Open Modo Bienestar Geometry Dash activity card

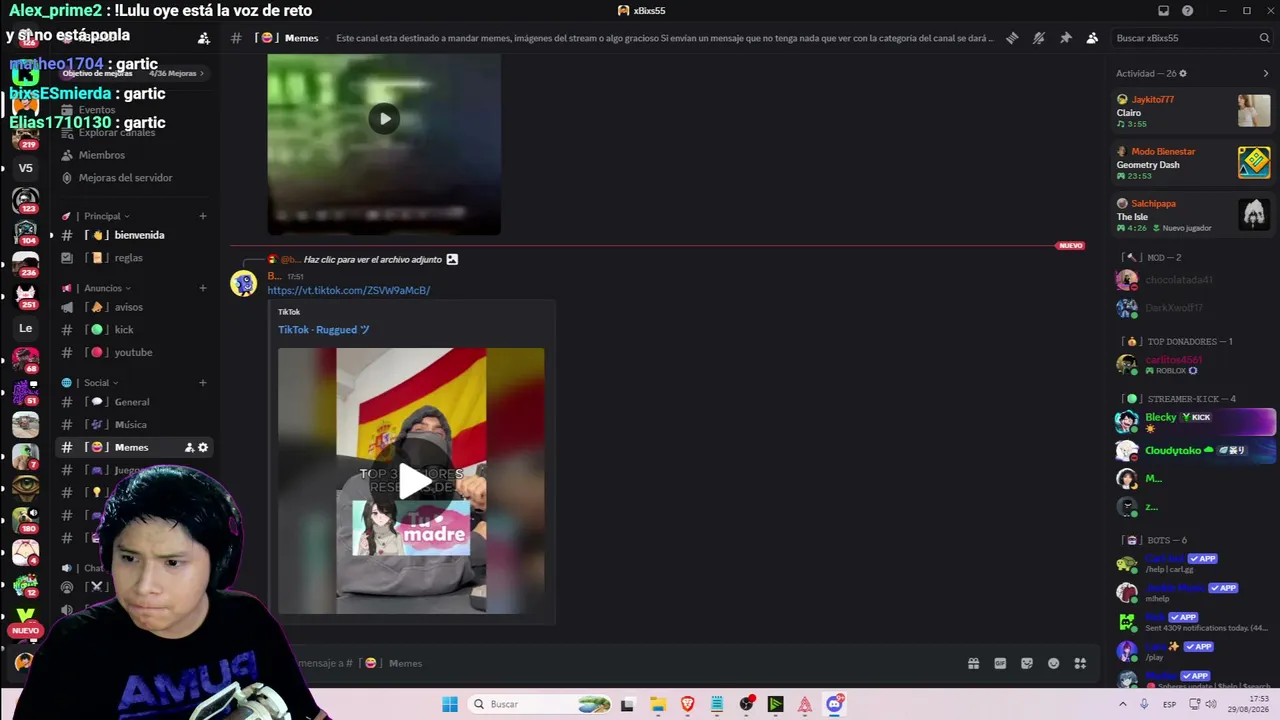click(1194, 163)
